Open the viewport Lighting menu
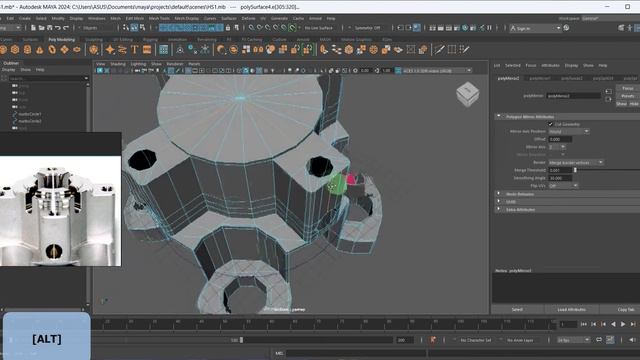 pyautogui.click(x=138, y=64)
